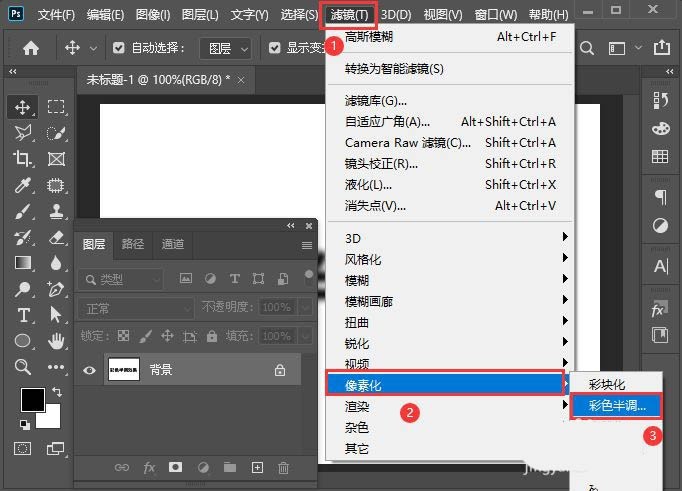Screen dimensions: 682x491
Task: Select the Quick Selection tool
Action: [x=56, y=133]
